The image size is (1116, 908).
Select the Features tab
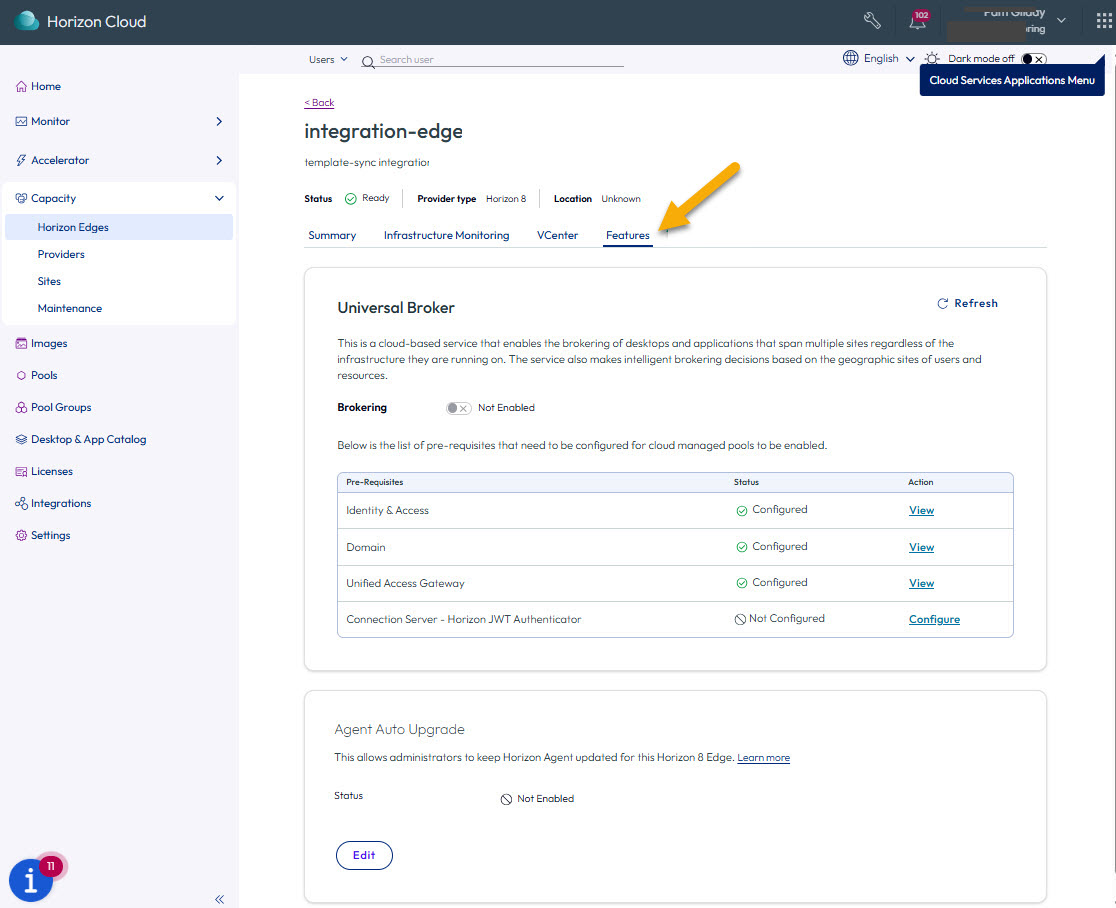click(x=628, y=236)
